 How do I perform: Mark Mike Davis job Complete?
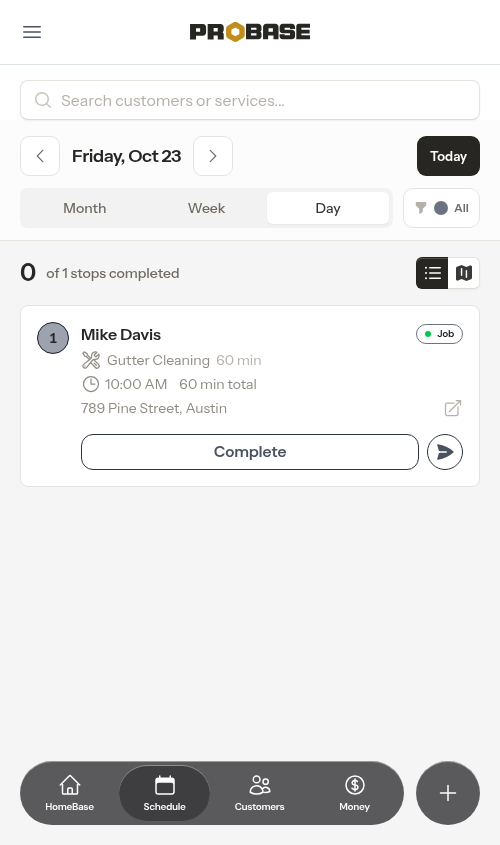[250, 452]
